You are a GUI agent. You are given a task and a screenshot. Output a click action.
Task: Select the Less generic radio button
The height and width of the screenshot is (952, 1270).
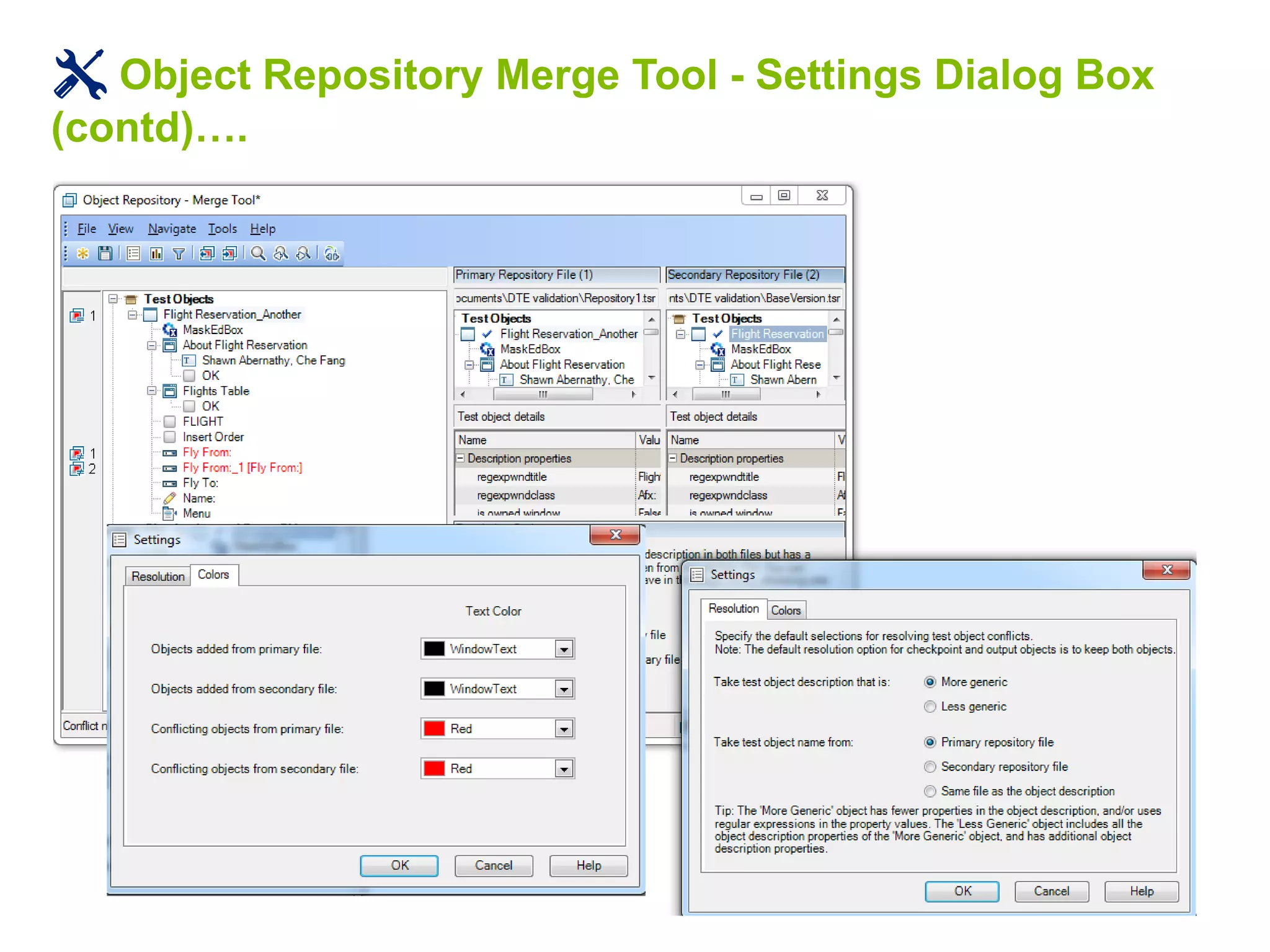(930, 707)
